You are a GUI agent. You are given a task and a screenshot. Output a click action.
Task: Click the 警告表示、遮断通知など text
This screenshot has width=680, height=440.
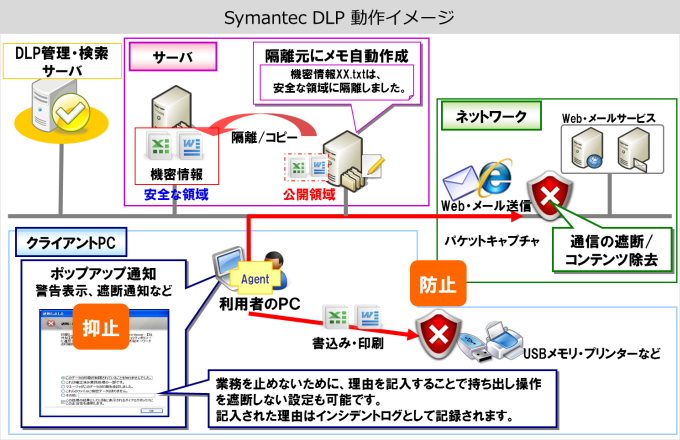click(x=104, y=291)
